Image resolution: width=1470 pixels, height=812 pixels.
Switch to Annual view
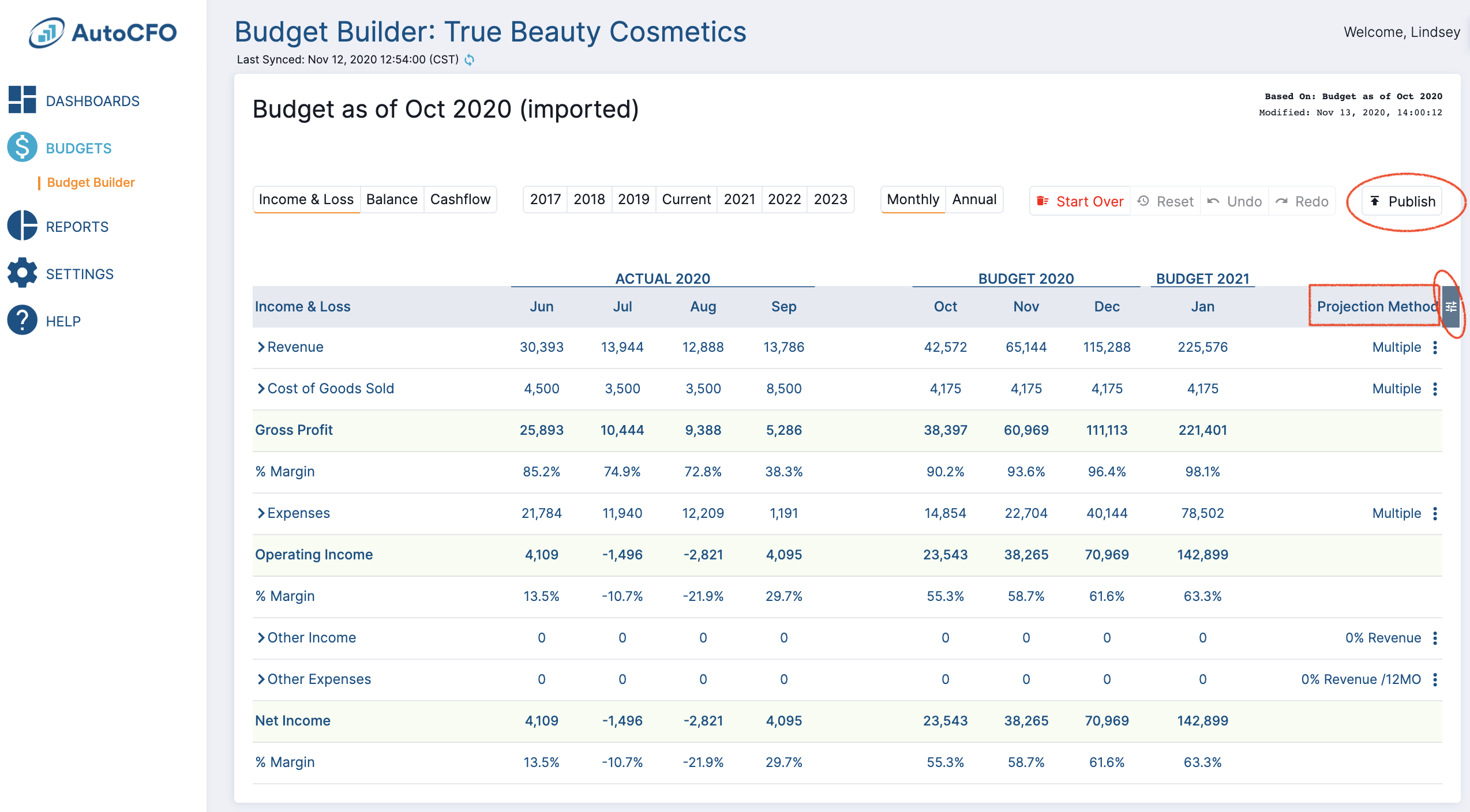pos(974,200)
